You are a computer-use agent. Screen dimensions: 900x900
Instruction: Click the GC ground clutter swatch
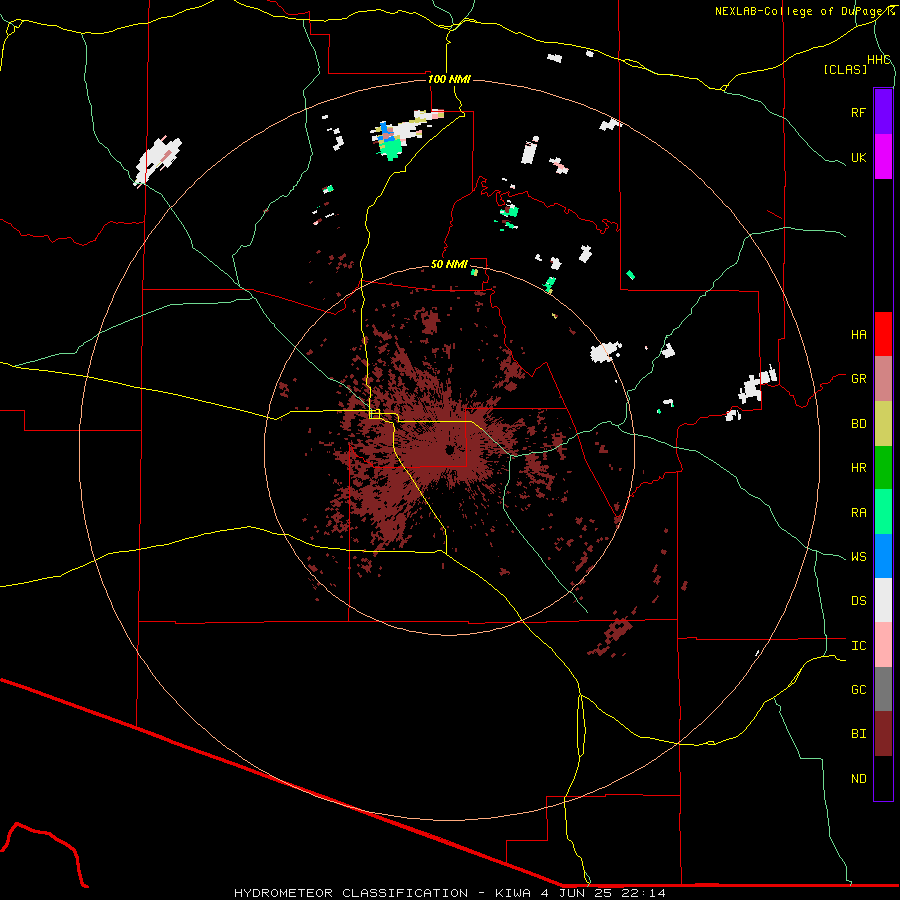pyautogui.click(x=883, y=689)
